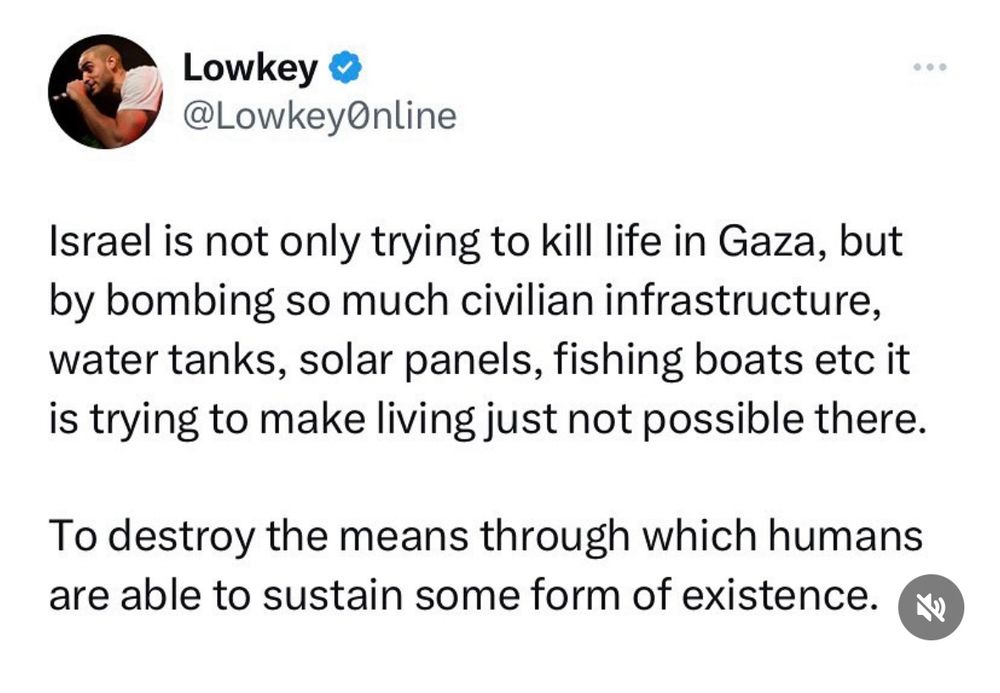This screenshot has height=693, width=1000.
Task: Adjust playback via the sound control
Action: click(932, 607)
